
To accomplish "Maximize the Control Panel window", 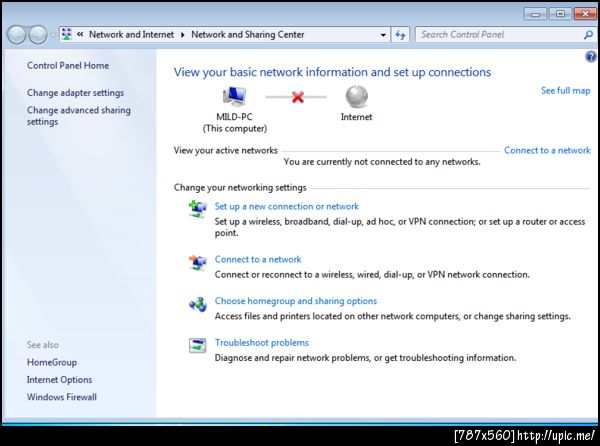I will tap(561, 14).
